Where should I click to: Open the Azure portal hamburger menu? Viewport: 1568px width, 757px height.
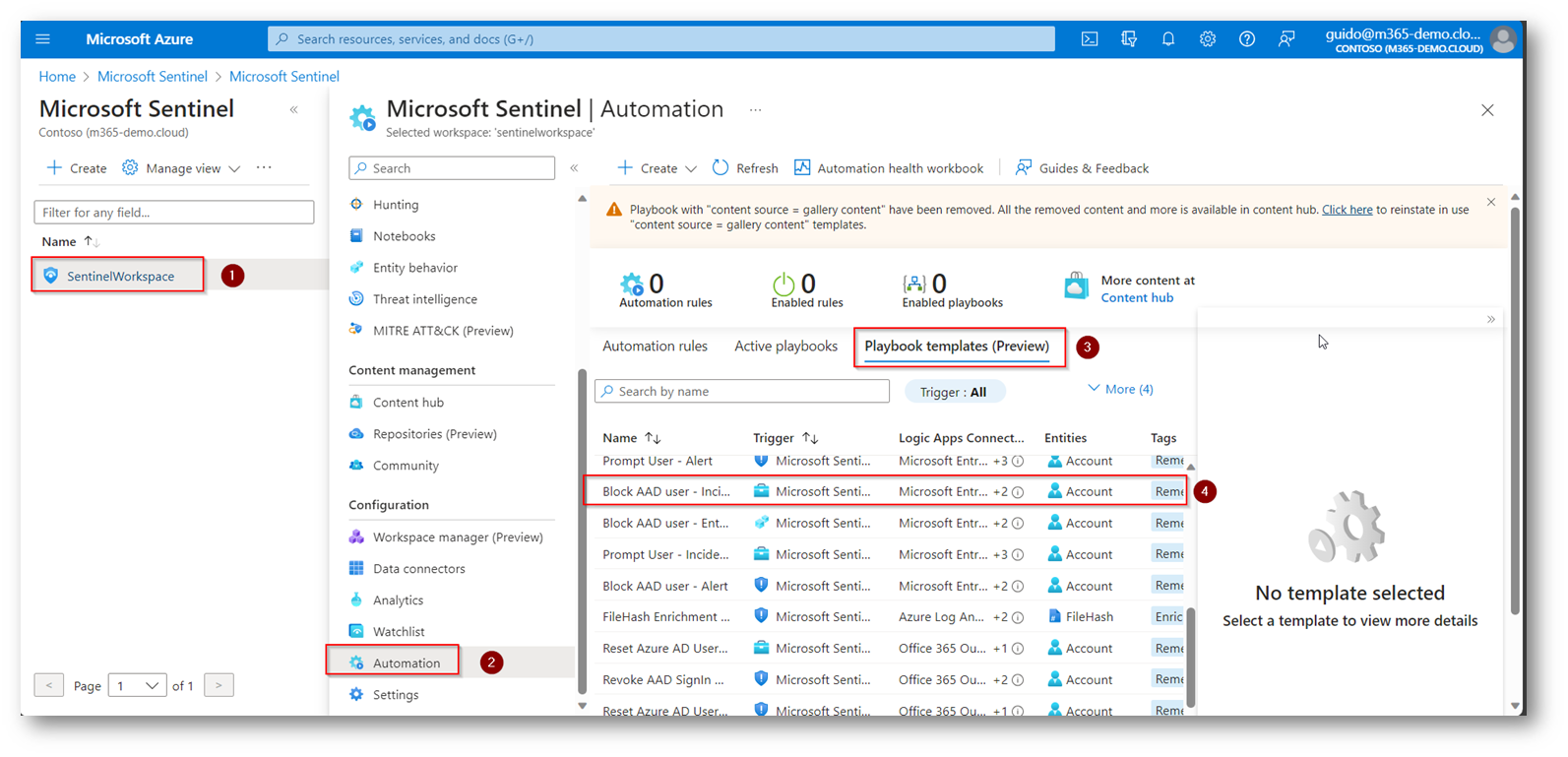(x=42, y=39)
